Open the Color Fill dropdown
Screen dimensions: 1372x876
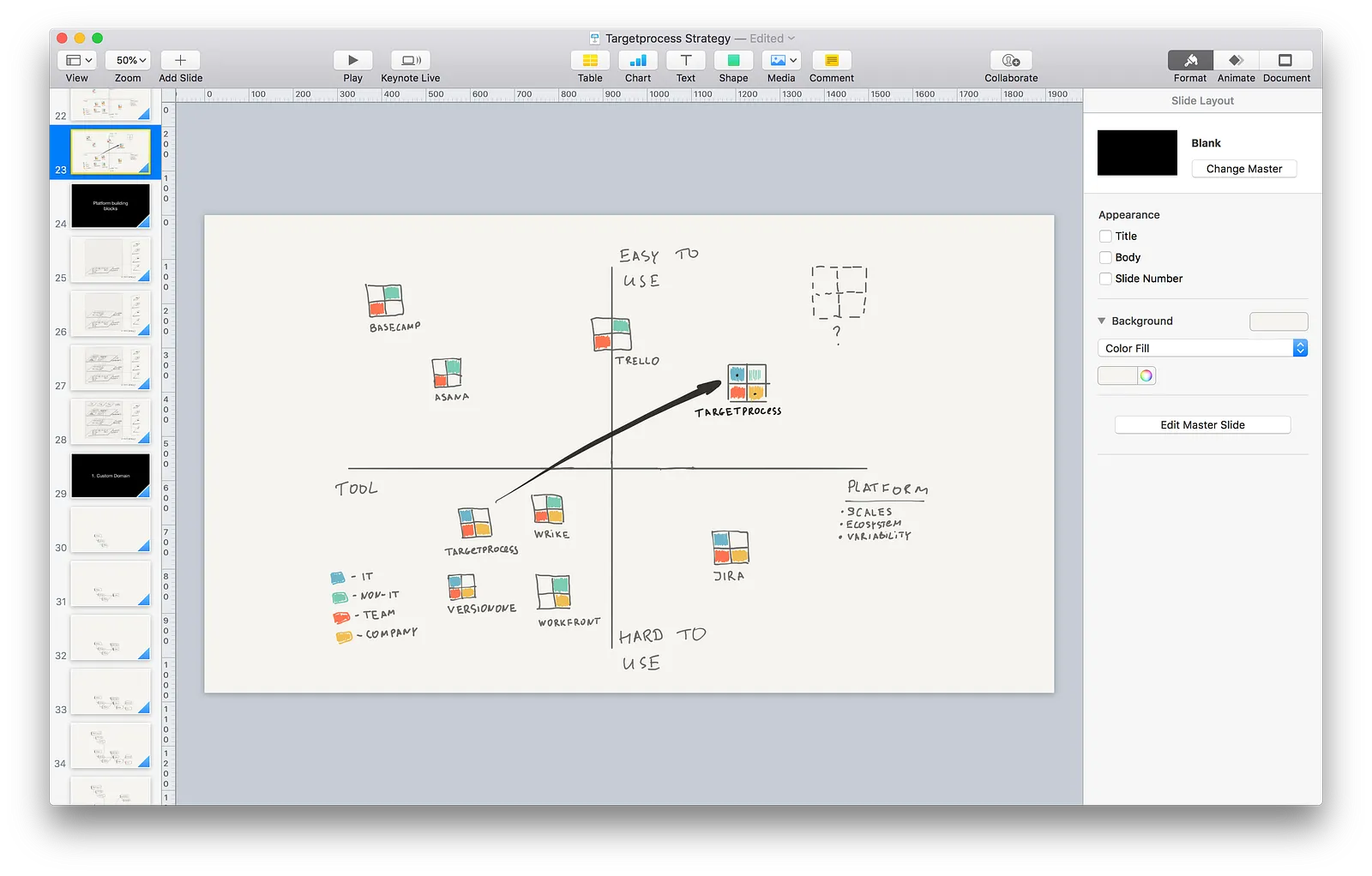point(1202,348)
